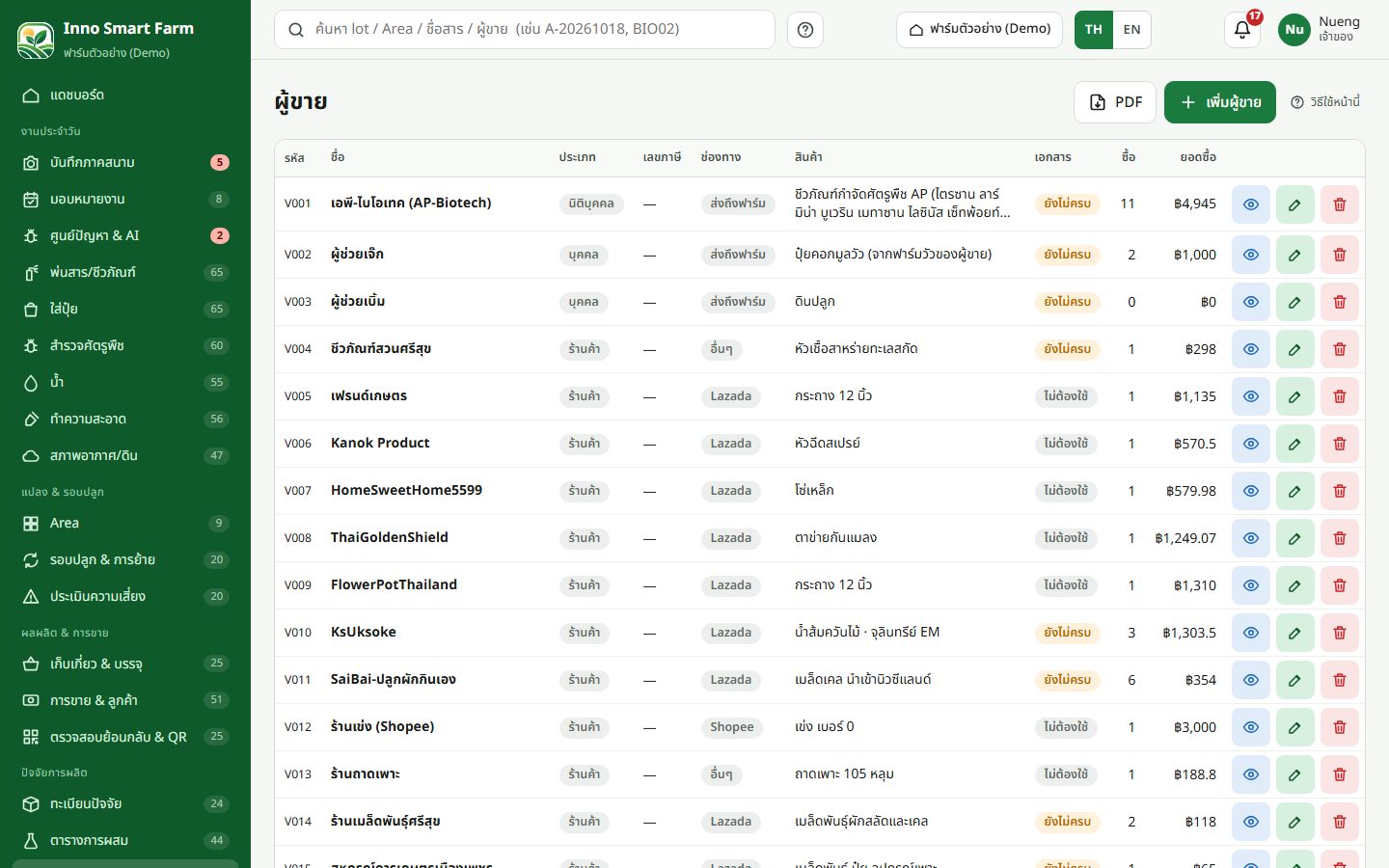Navigate to การขาย & ลูกค้า
The image size is (1389, 868).
pyautogui.click(x=125, y=701)
